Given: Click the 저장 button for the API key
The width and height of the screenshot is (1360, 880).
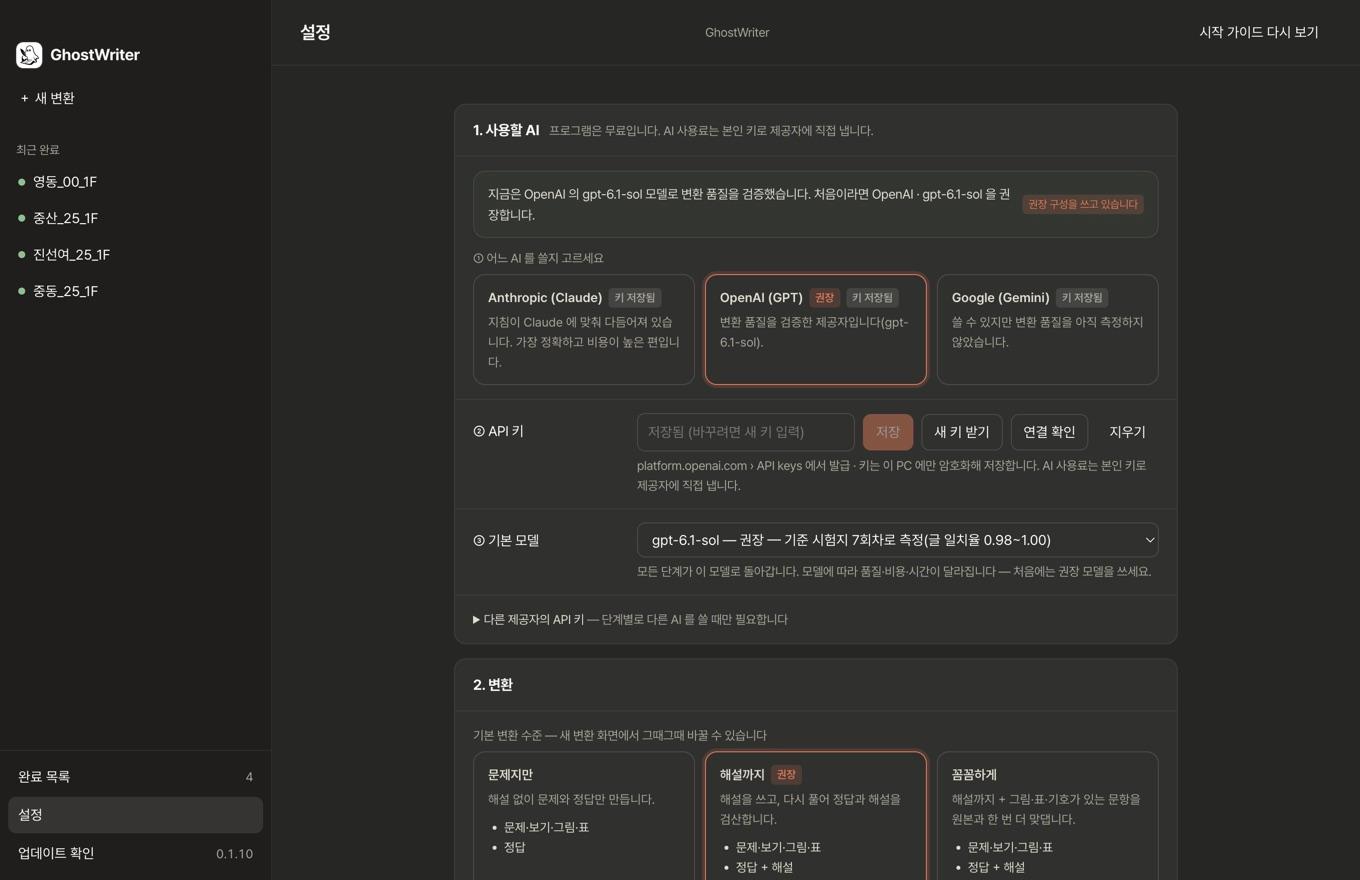Looking at the screenshot, I should pyautogui.click(x=888, y=432).
